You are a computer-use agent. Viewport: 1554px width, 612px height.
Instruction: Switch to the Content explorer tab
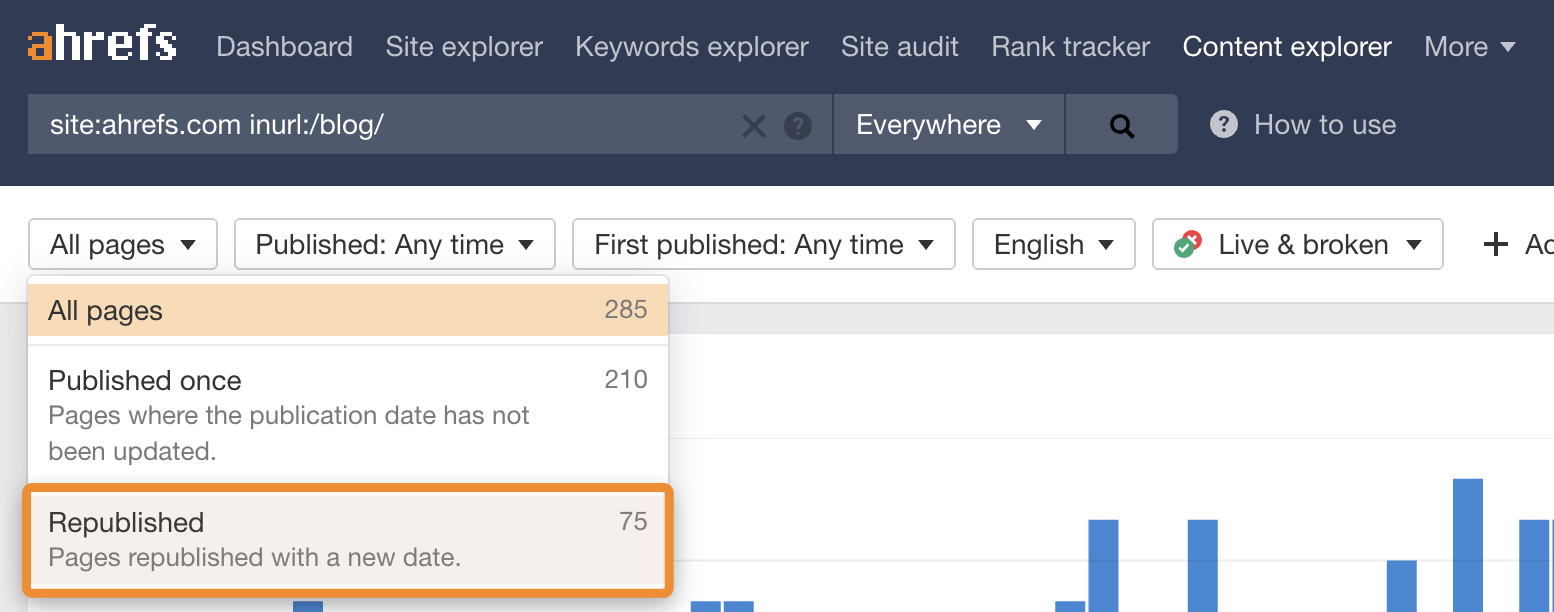coord(1286,46)
